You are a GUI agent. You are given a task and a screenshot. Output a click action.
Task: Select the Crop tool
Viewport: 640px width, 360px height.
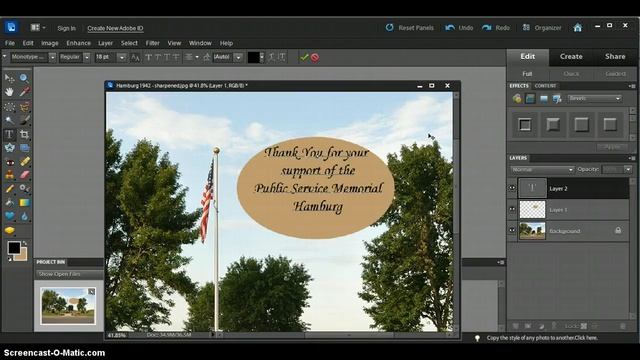pyautogui.click(x=24, y=134)
